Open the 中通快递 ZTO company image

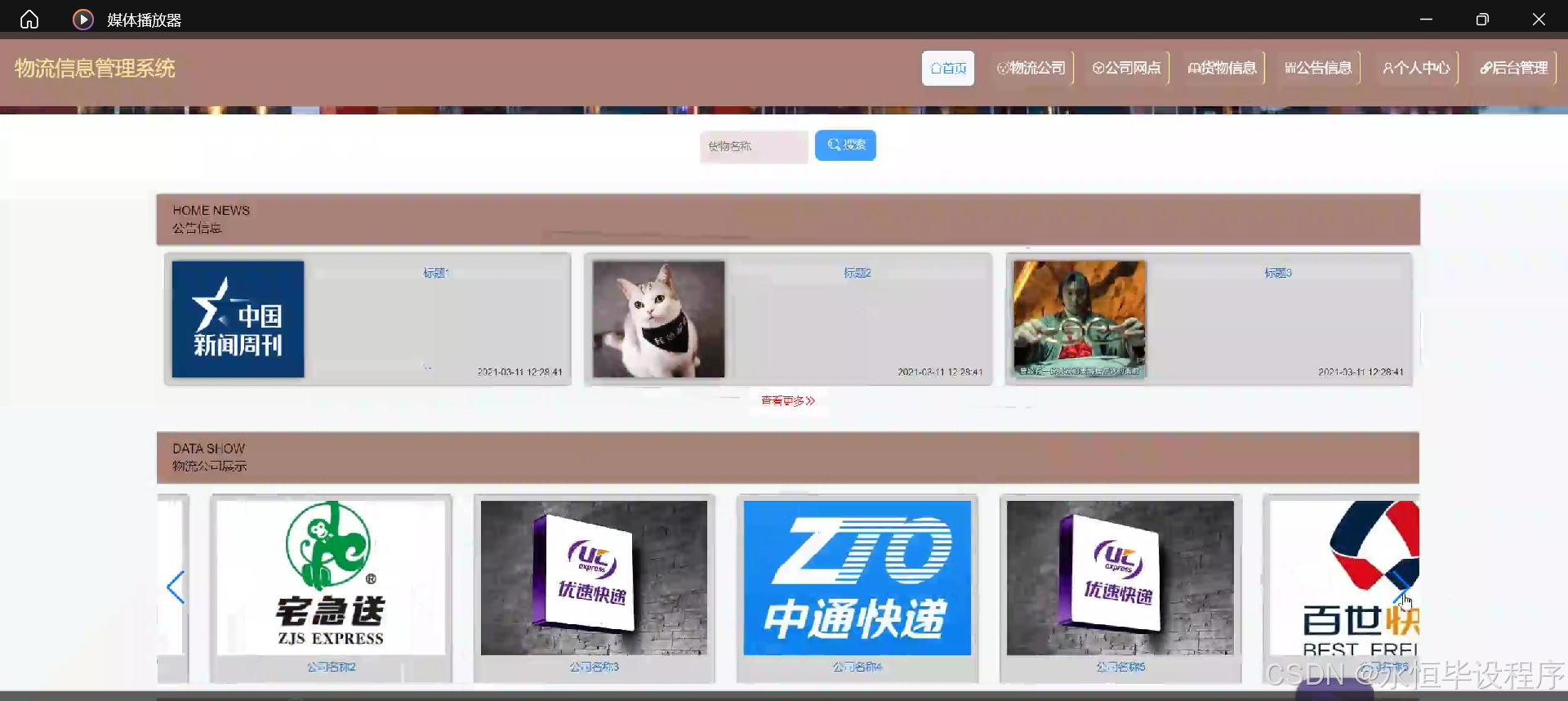[857, 578]
